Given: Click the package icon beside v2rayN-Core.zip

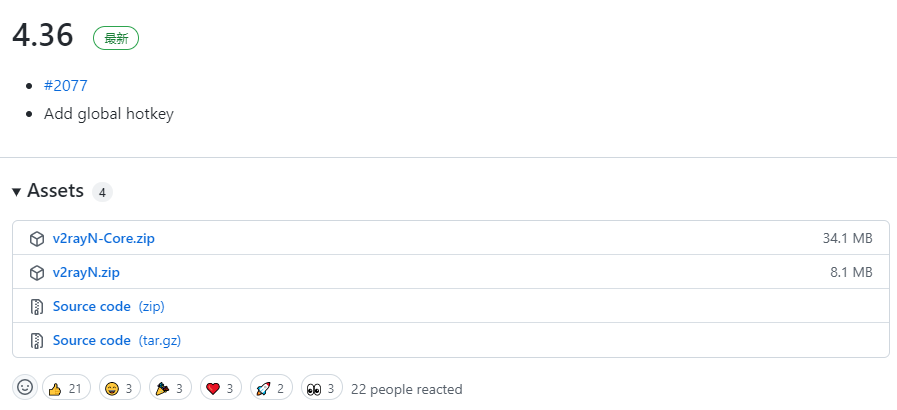Looking at the screenshot, I should (37, 239).
